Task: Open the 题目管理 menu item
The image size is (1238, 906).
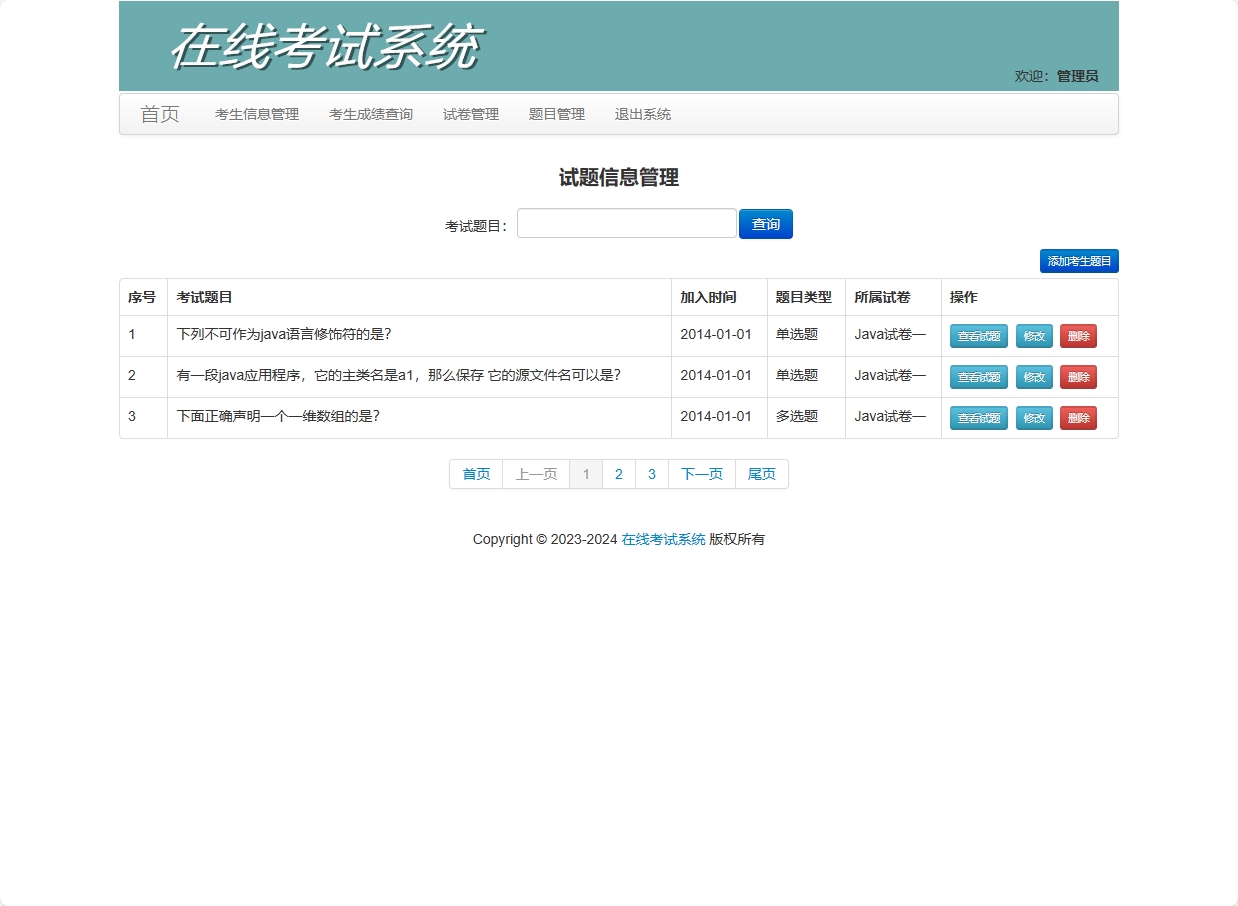Action: [x=556, y=114]
